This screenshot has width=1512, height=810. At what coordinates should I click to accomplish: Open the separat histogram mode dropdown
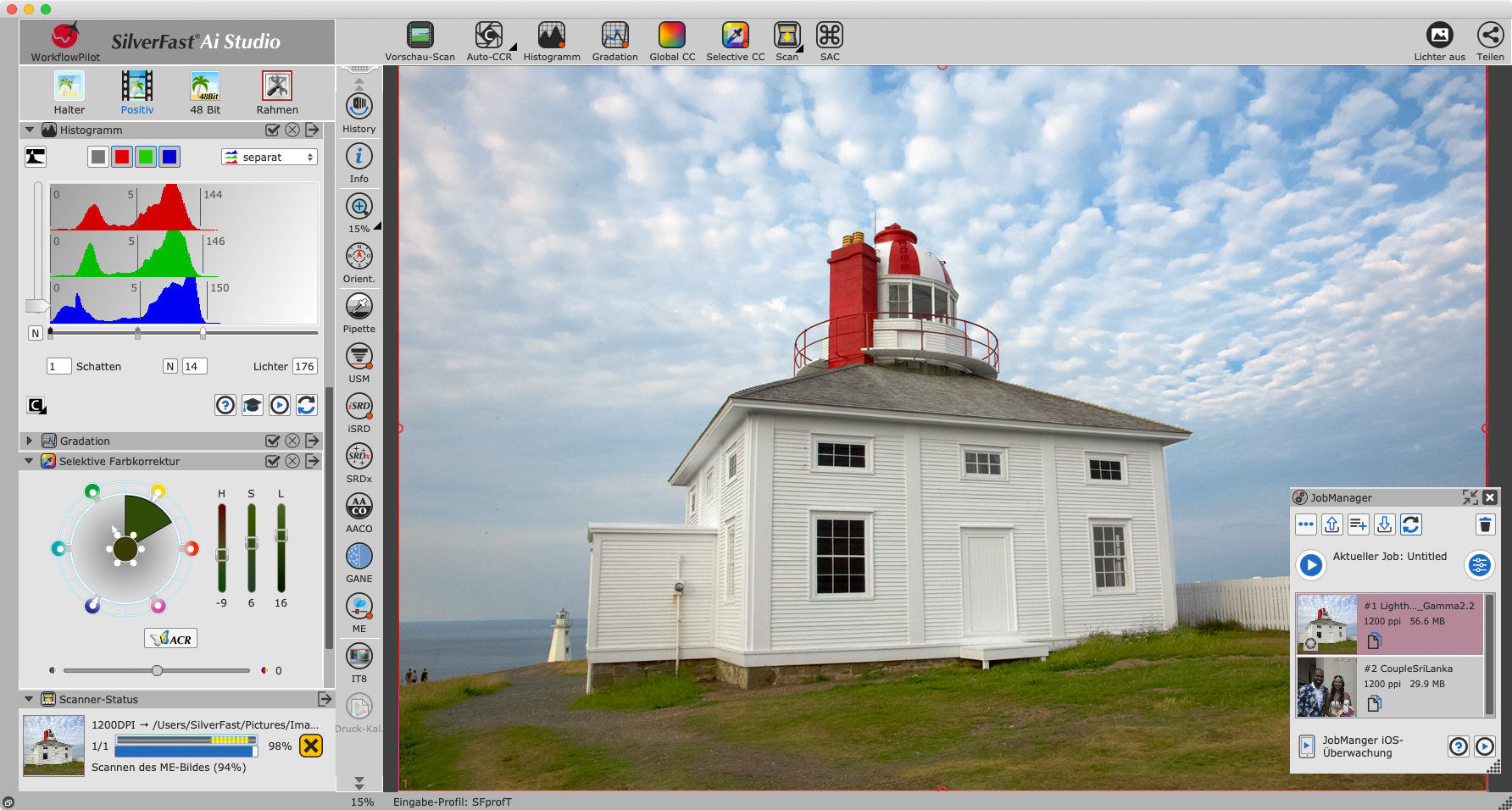[269, 157]
